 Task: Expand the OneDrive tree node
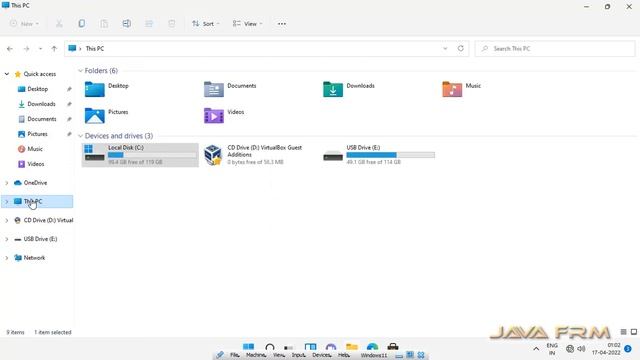pos(7,183)
